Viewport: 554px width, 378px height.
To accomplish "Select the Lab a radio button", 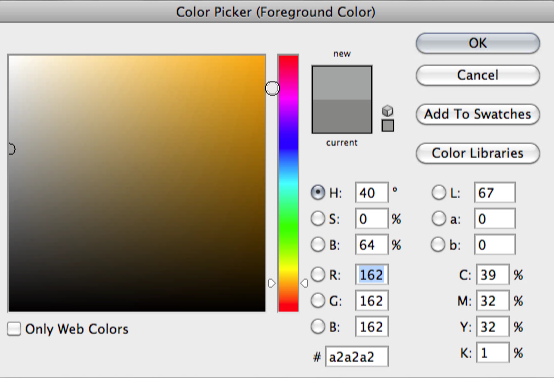I will coord(438,219).
